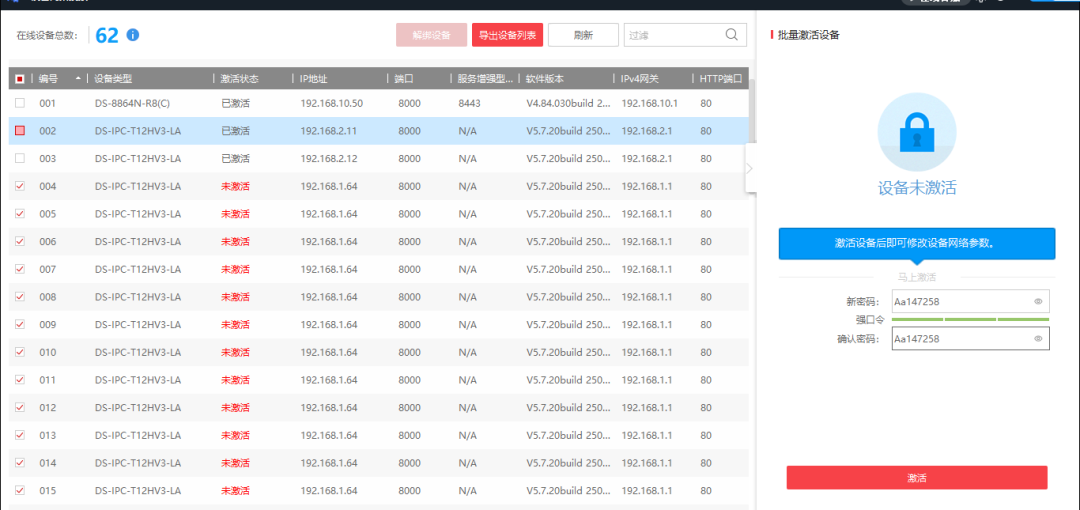
Task: Click the info icon beside device count 62
Action: (133, 35)
